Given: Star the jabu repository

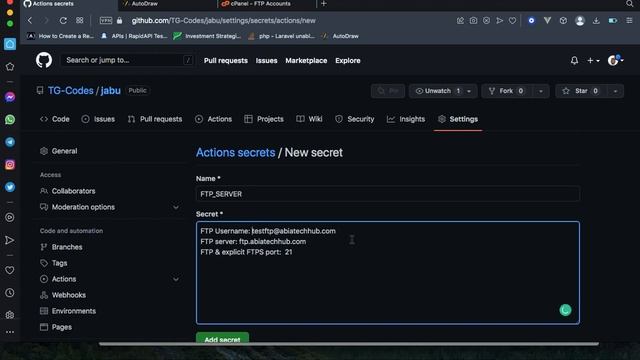Looking at the screenshot, I should click(581, 91).
